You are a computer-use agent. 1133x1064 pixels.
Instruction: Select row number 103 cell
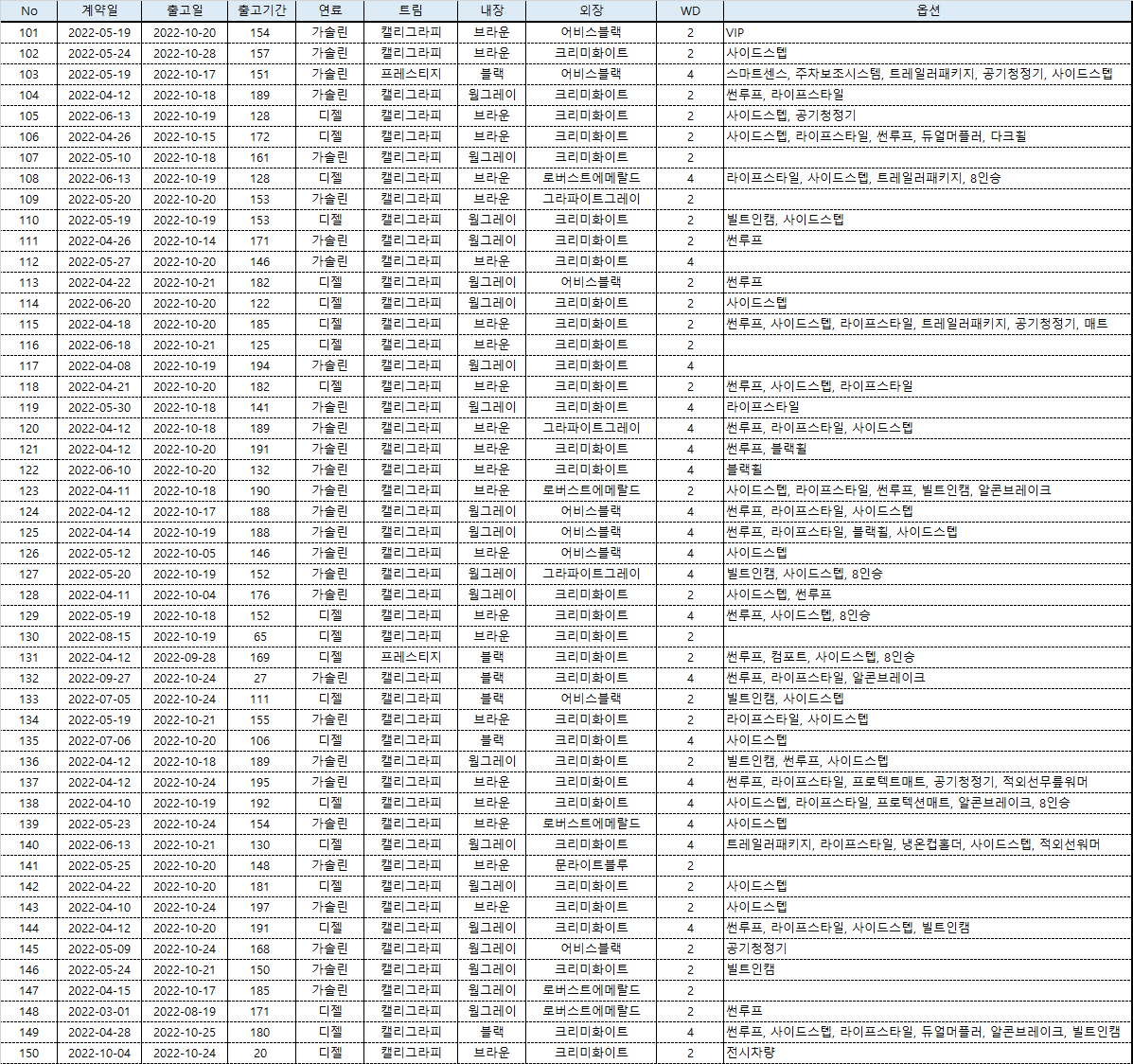tap(29, 75)
